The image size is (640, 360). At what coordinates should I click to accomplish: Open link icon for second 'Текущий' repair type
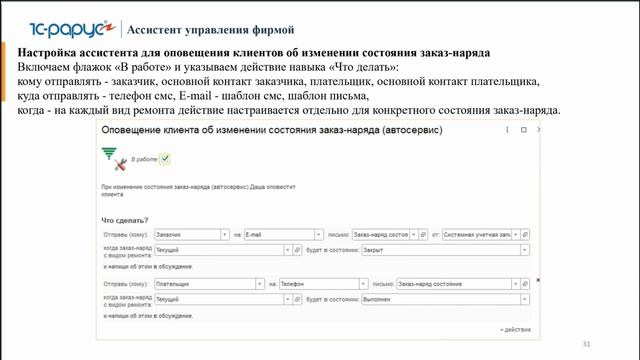pyautogui.click(x=298, y=299)
